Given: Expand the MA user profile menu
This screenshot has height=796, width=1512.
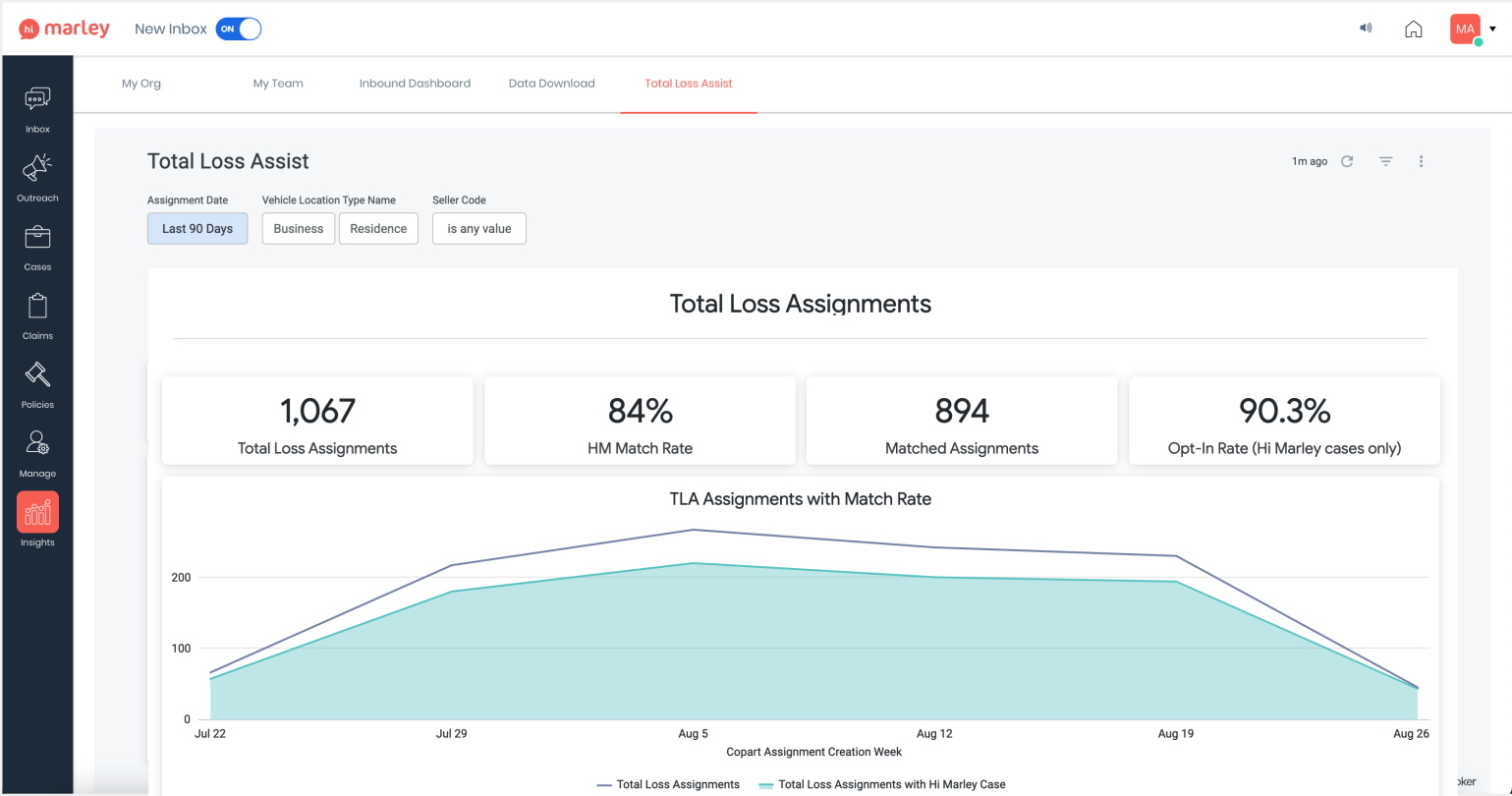Looking at the screenshot, I should (1492, 28).
